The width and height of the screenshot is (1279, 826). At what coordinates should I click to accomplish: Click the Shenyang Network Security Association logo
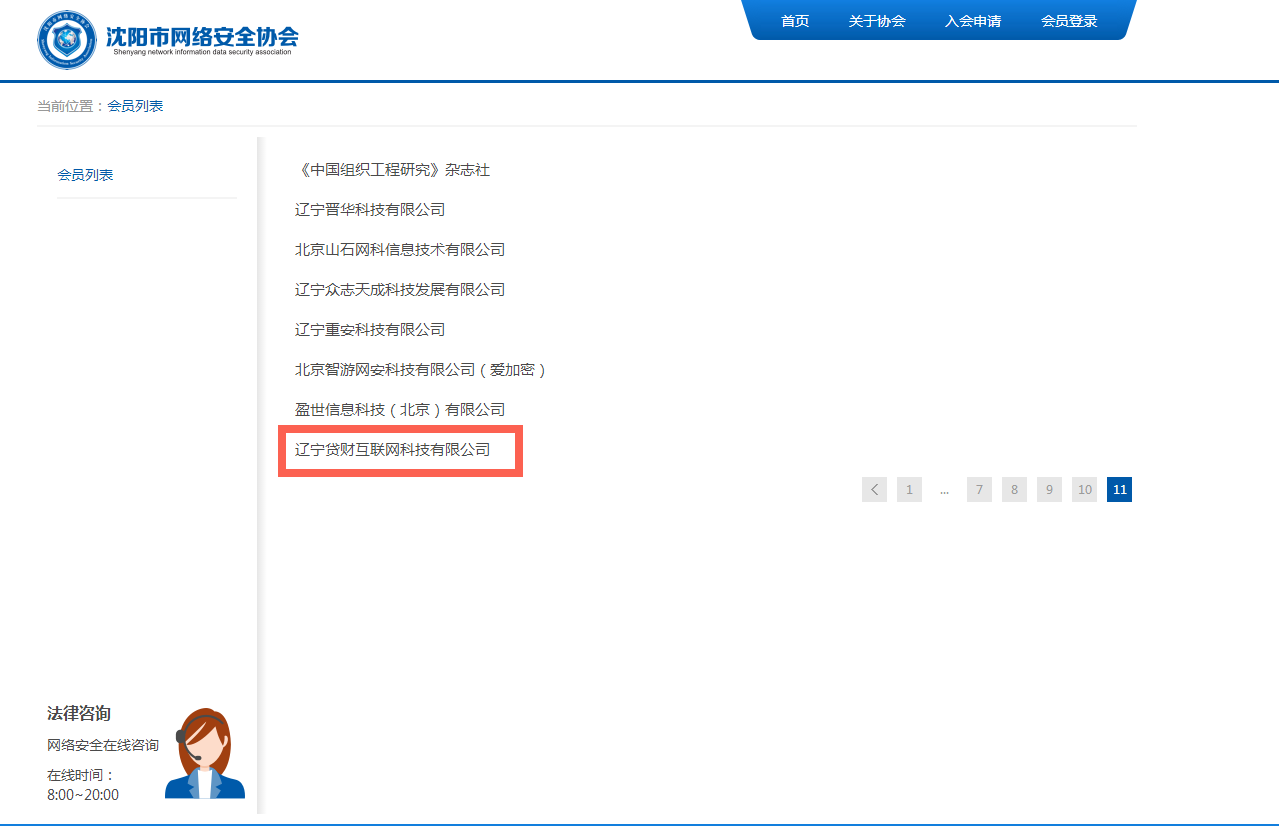pos(167,40)
